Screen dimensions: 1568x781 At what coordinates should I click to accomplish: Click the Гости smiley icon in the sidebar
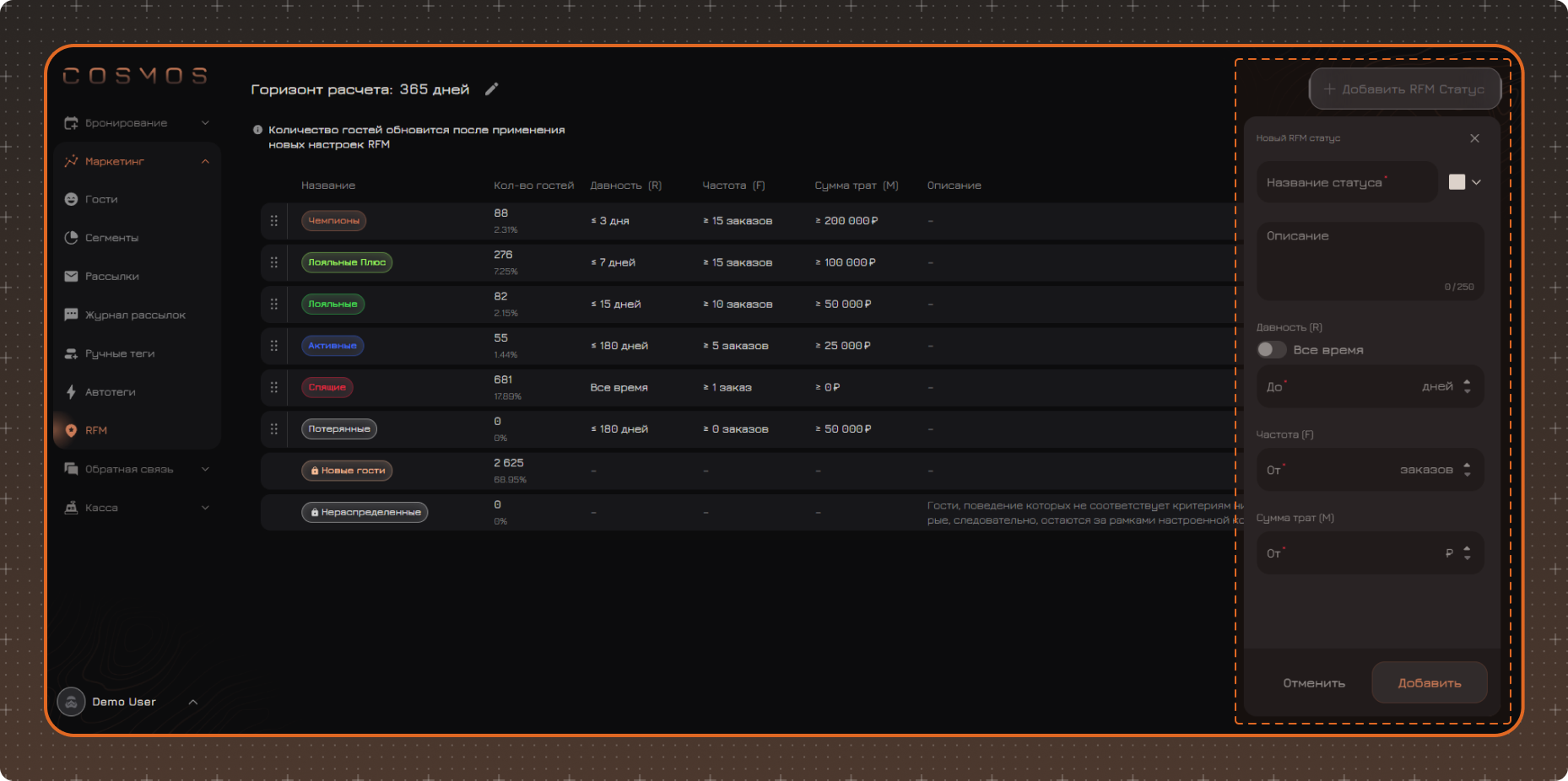pyautogui.click(x=71, y=199)
